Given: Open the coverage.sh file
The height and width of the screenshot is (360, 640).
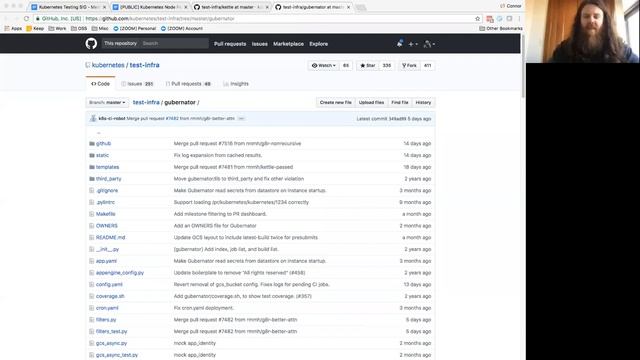Looking at the screenshot, I should pyautogui.click(x=110, y=296).
